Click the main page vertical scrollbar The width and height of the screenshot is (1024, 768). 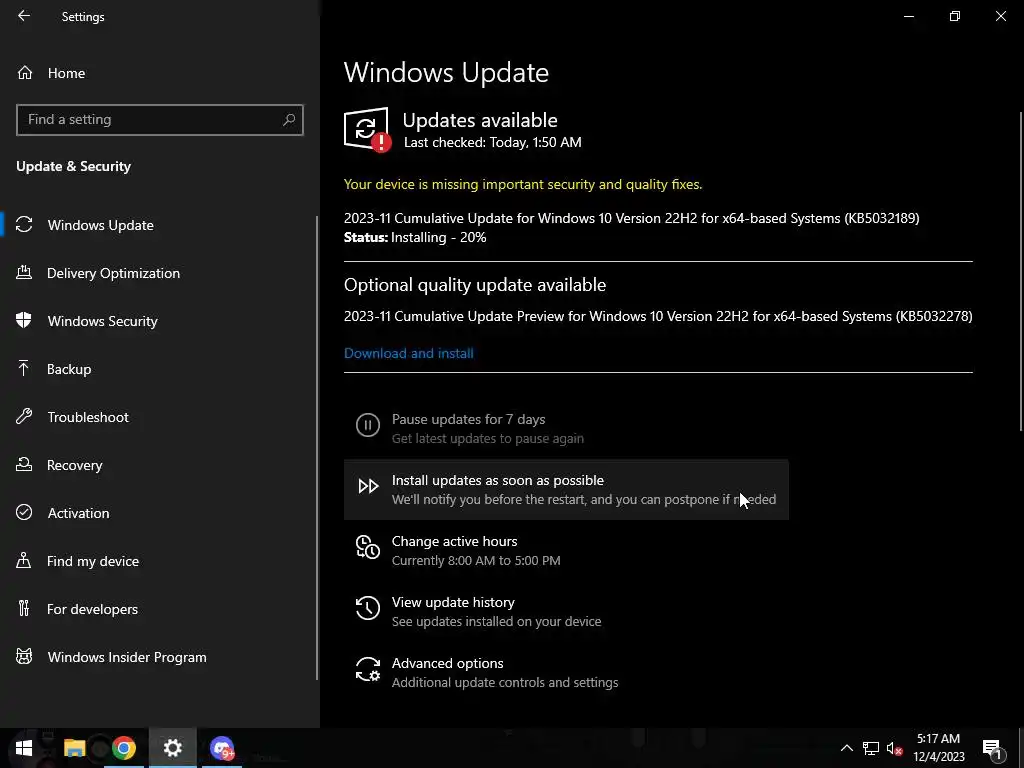[1021, 271]
